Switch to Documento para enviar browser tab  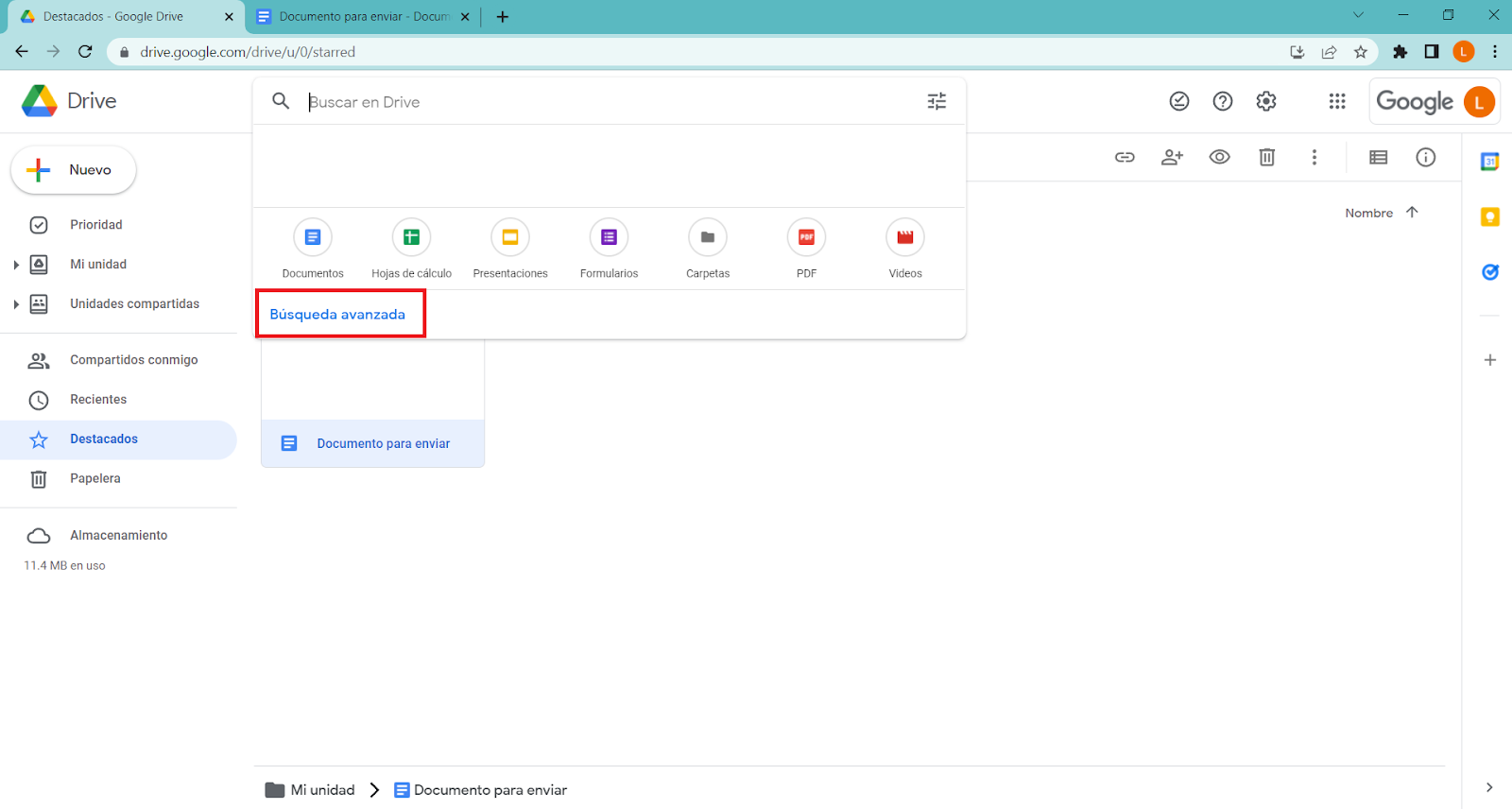point(364,17)
